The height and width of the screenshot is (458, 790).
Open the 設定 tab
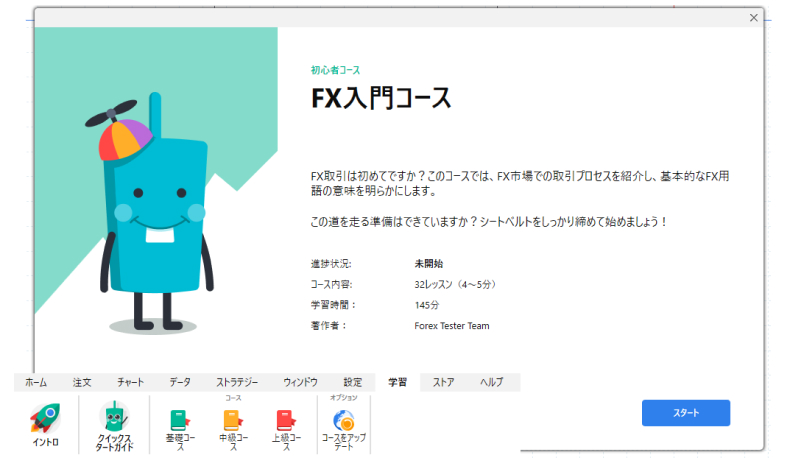coord(353,382)
